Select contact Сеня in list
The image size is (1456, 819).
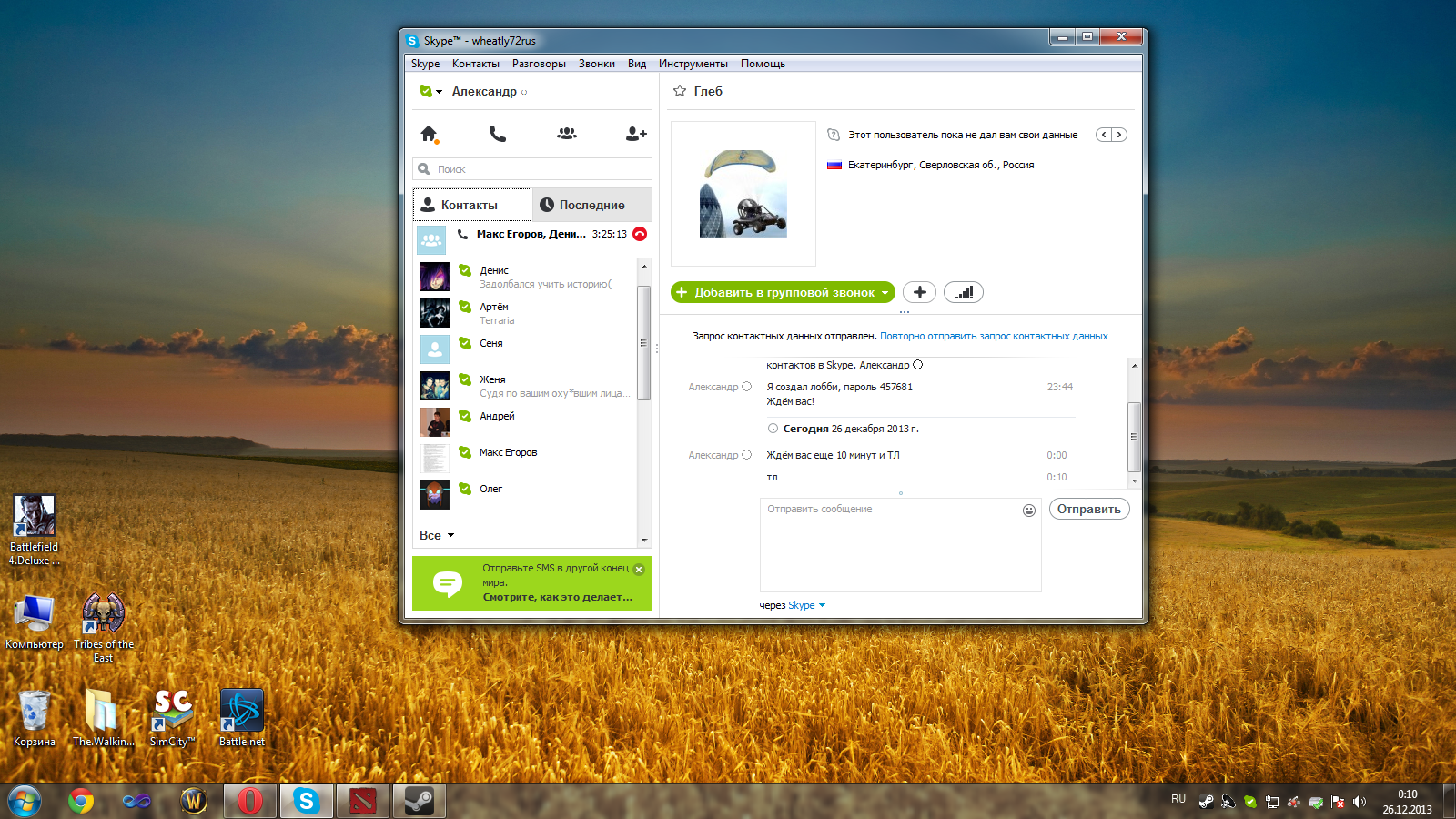pos(526,349)
